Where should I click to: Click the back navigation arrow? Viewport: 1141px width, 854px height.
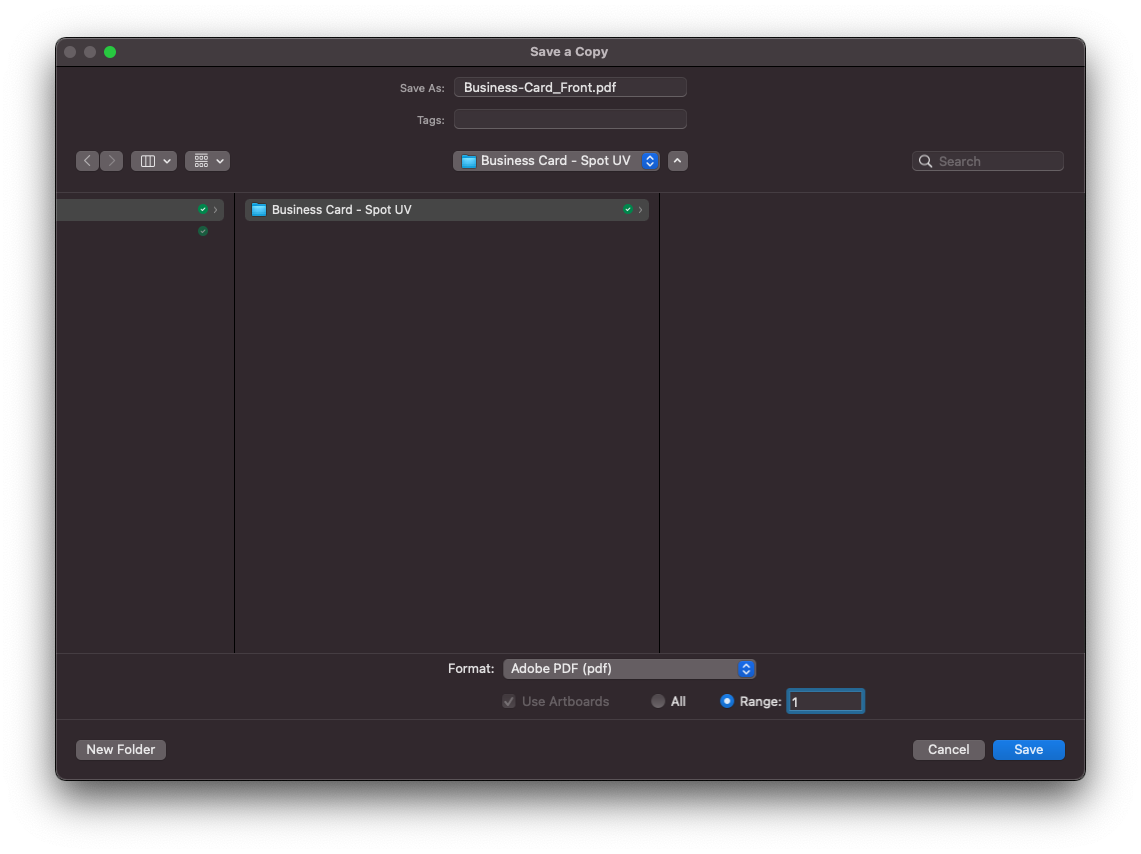click(87, 160)
